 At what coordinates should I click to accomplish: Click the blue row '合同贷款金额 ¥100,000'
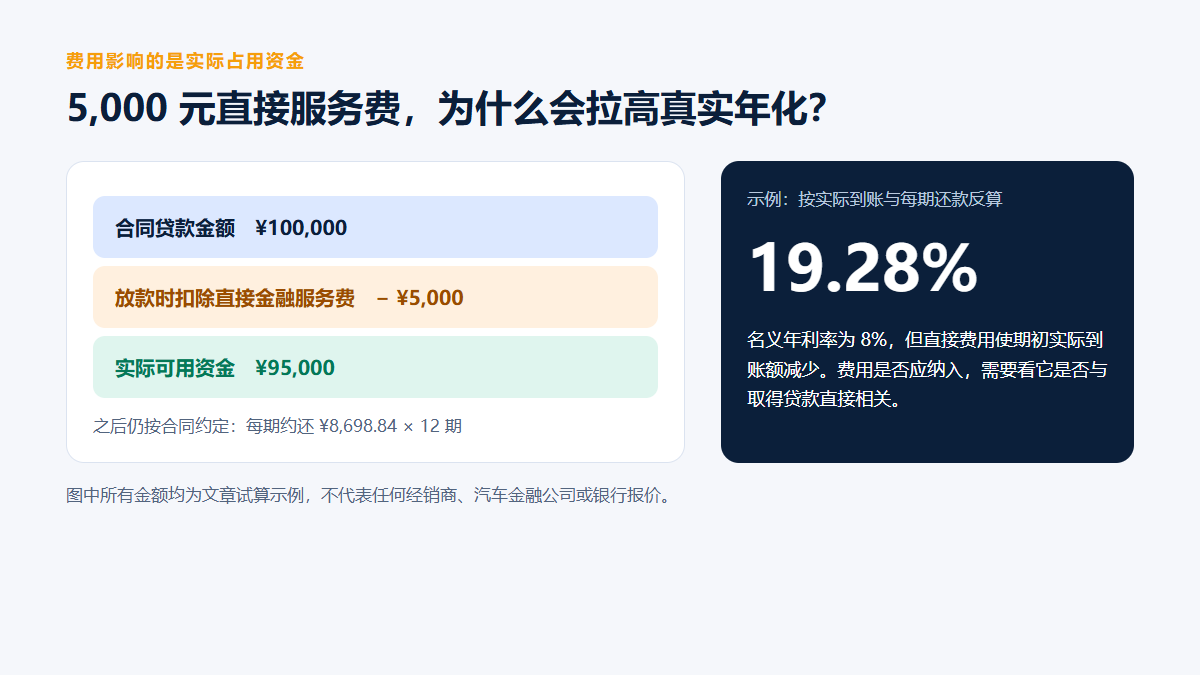click(x=375, y=227)
